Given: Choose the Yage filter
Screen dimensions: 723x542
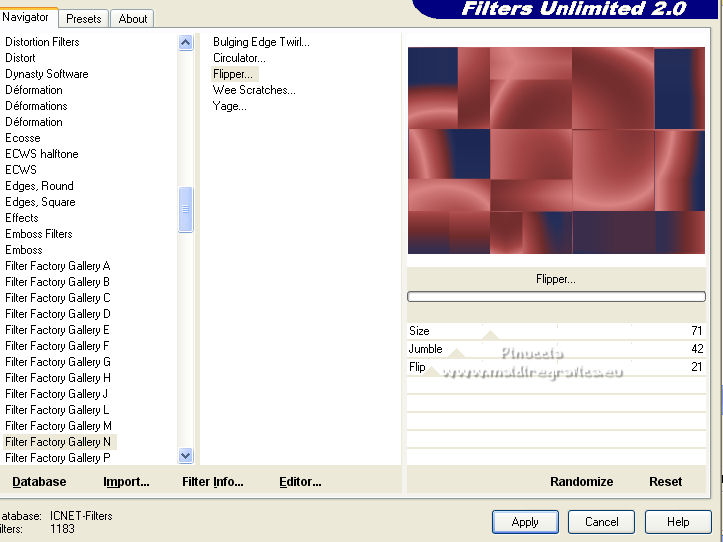Looking at the screenshot, I should [x=229, y=106].
